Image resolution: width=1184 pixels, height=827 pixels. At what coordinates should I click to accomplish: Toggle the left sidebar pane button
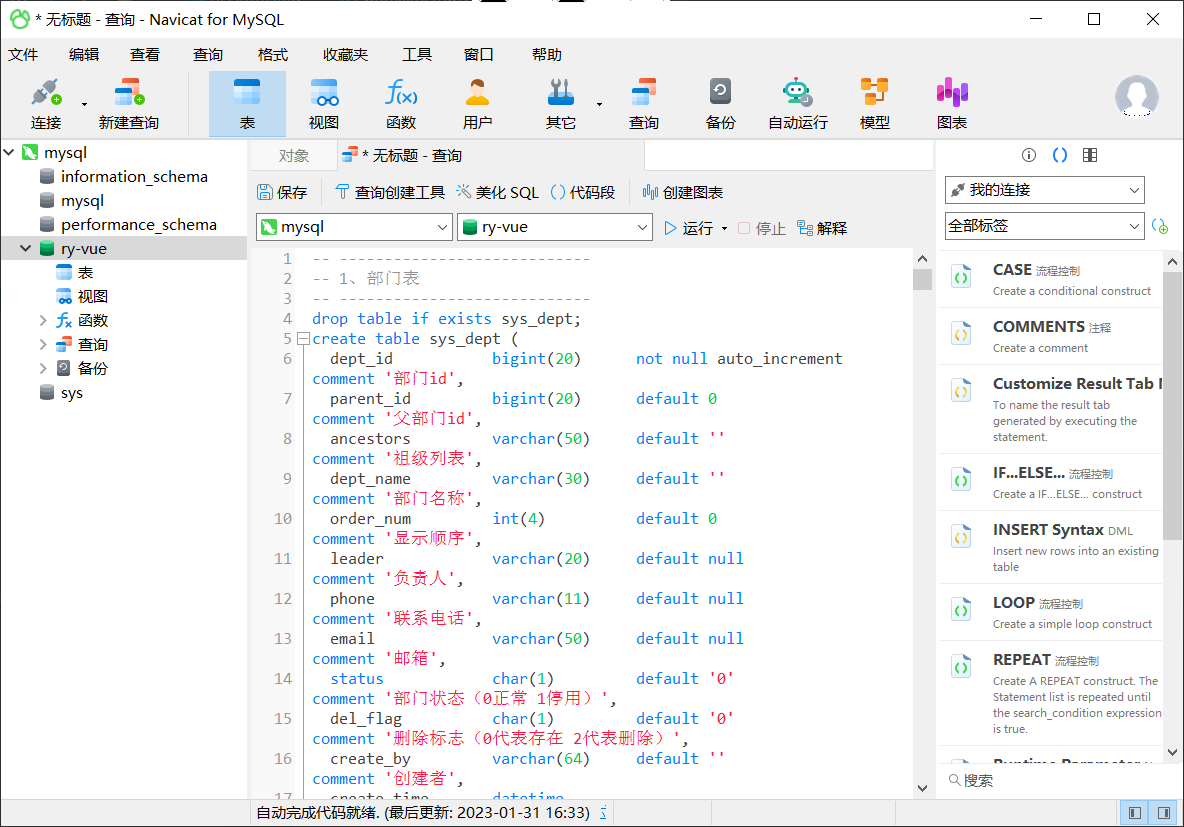(1134, 813)
